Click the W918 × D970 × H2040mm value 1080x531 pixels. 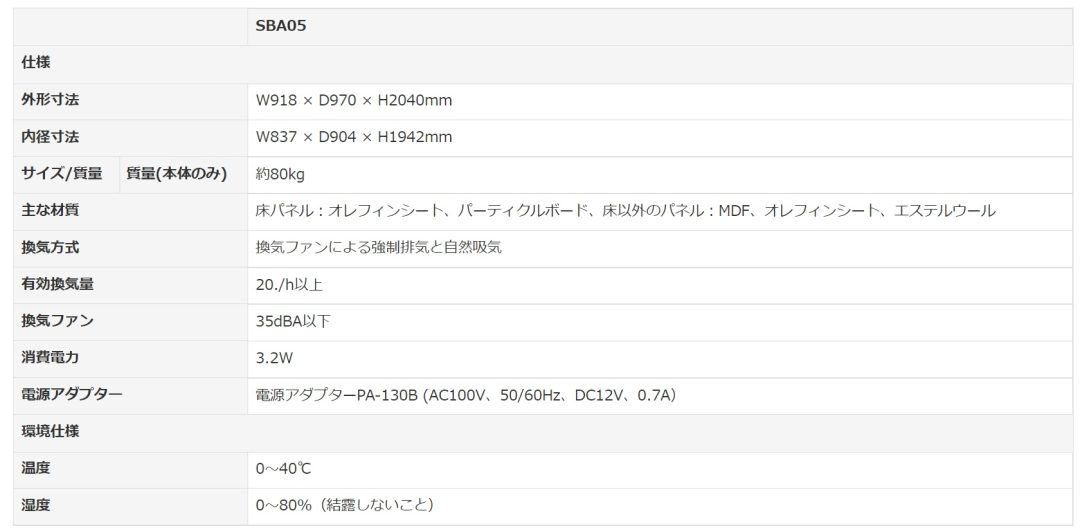pos(354,100)
